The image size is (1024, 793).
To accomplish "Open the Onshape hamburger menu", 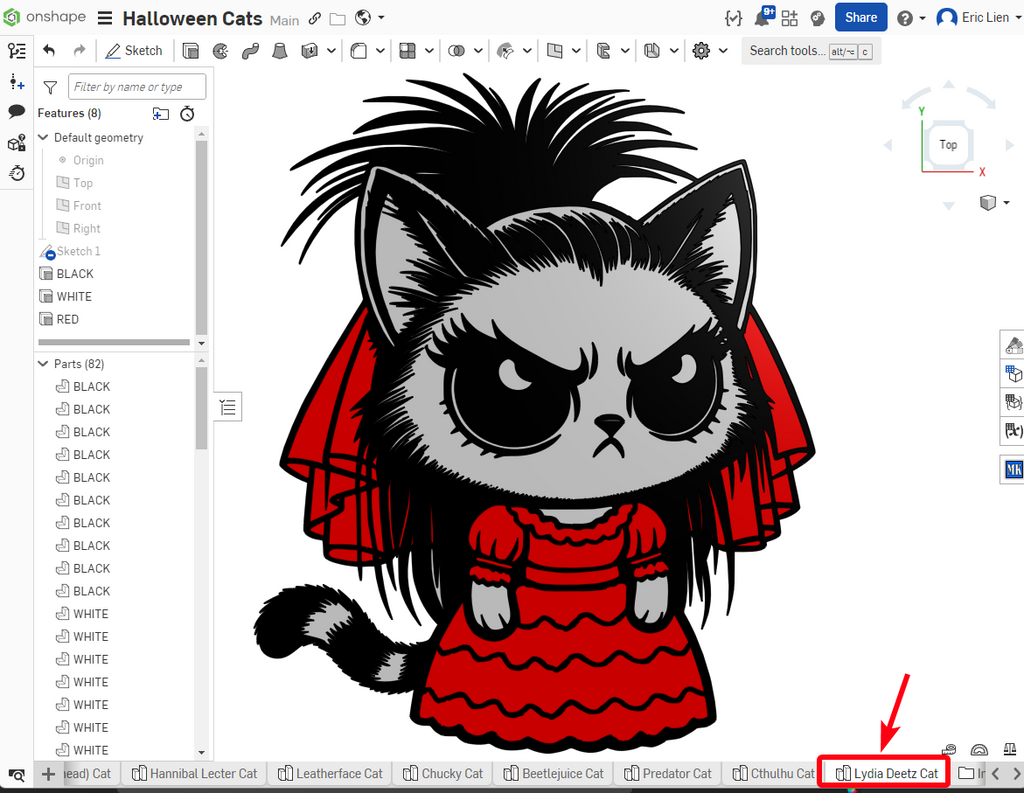I will [104, 18].
